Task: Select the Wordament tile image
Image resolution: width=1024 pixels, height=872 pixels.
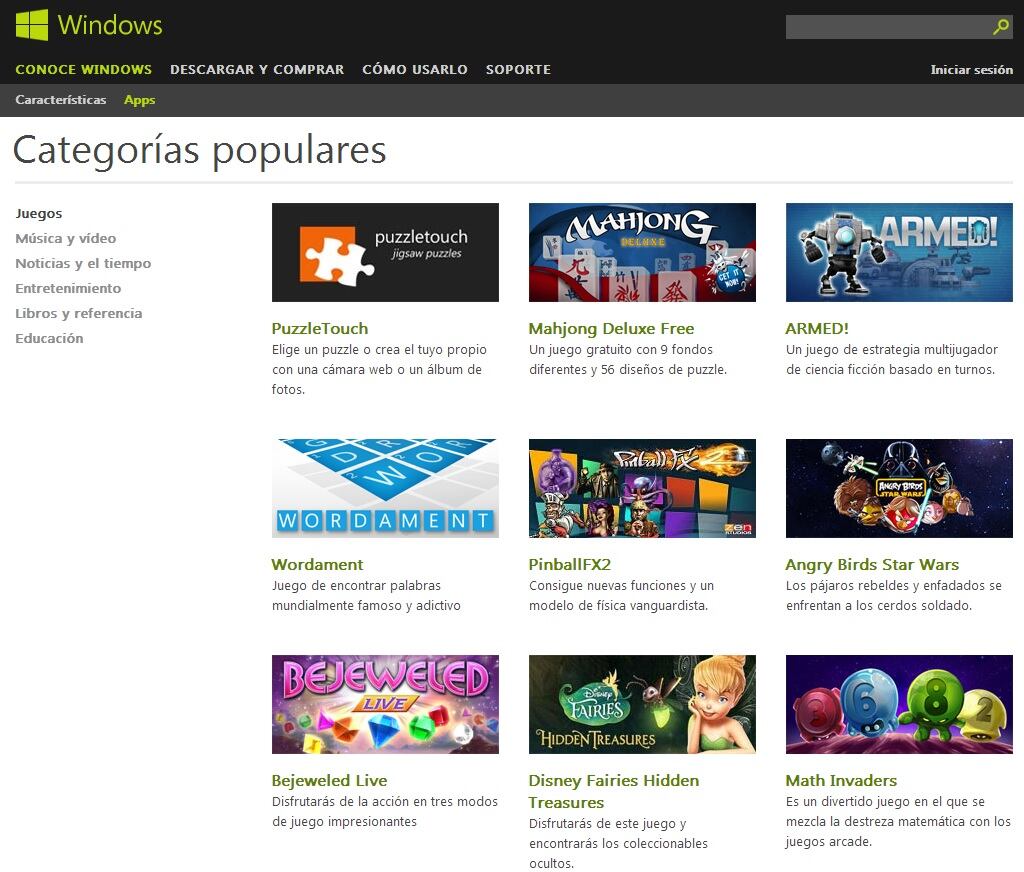Action: 385,488
